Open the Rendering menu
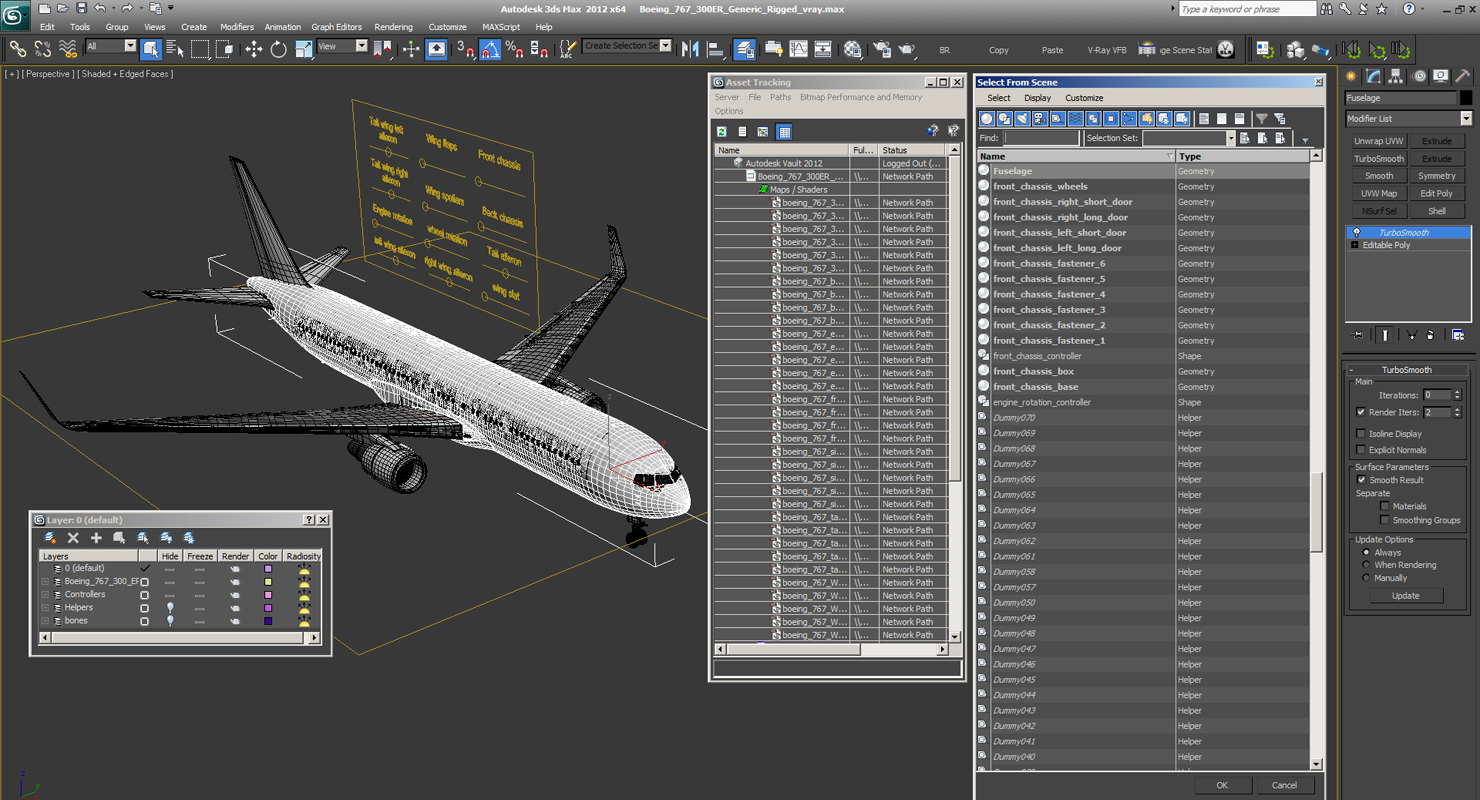 point(393,27)
